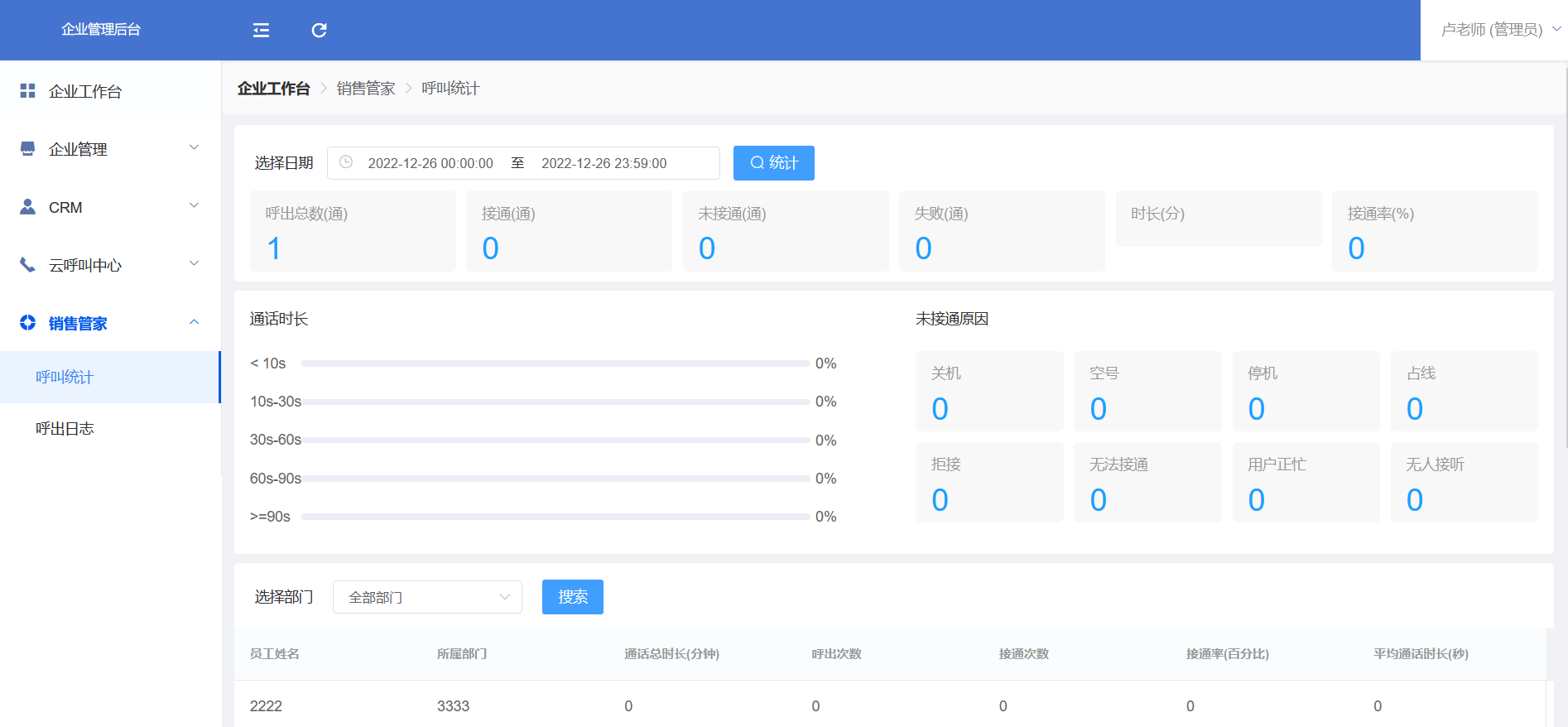Click 呼叫统计 breadcrumb

pos(450,89)
